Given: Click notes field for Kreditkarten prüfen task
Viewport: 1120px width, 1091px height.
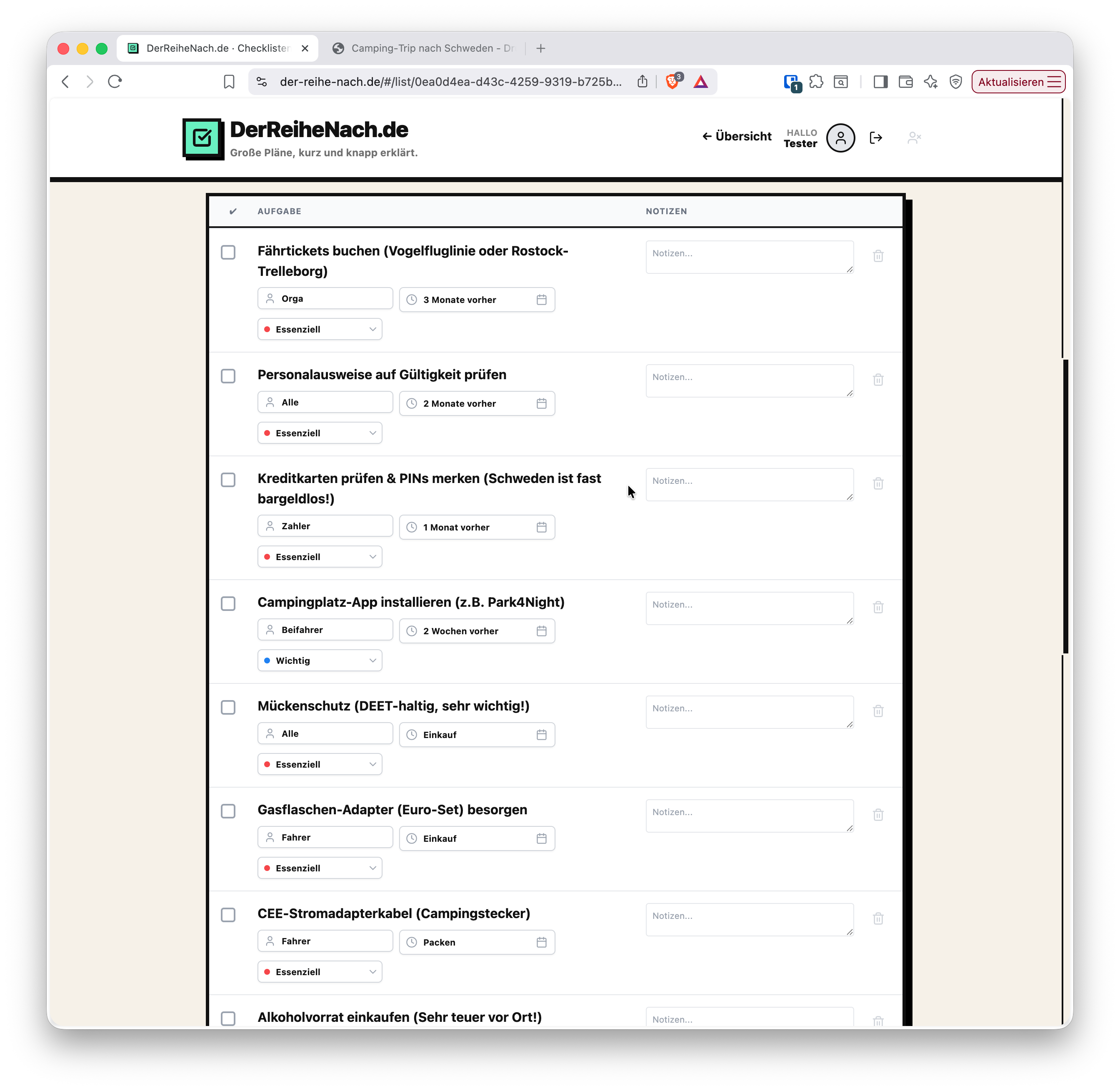Looking at the screenshot, I should pos(749,484).
